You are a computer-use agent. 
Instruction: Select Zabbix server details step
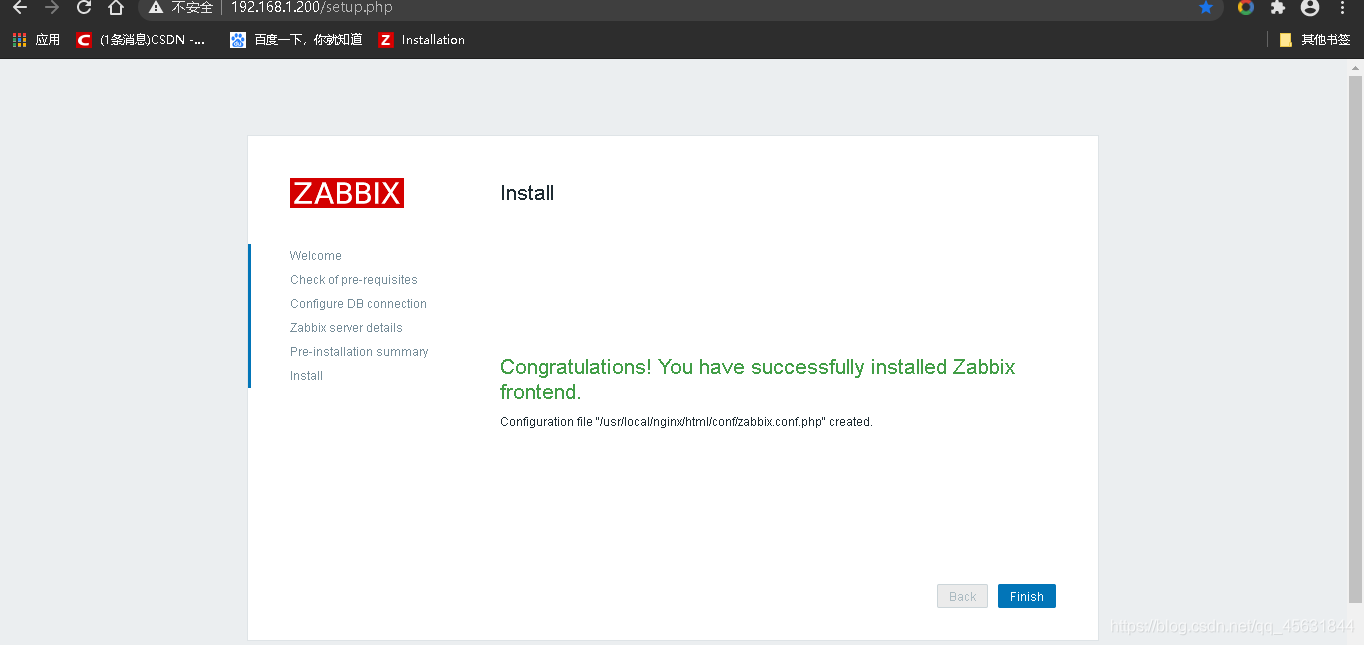(346, 328)
